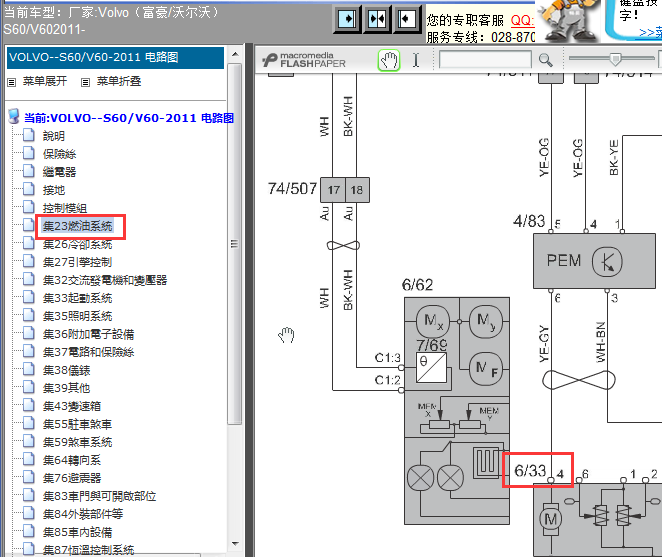Click the tree panel scroll-up arrow

coord(235,54)
